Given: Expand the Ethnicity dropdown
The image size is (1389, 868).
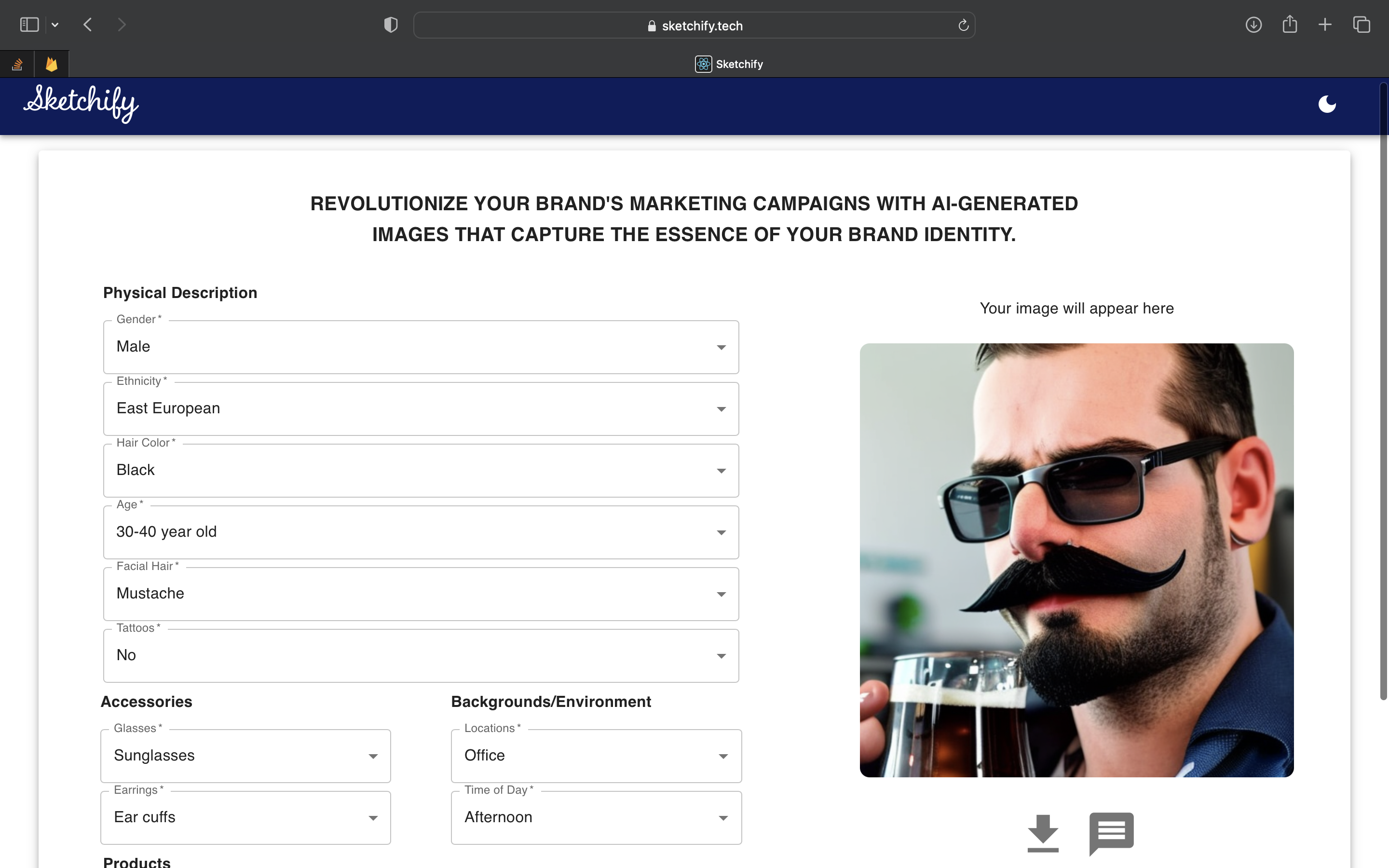Looking at the screenshot, I should click(x=421, y=409).
